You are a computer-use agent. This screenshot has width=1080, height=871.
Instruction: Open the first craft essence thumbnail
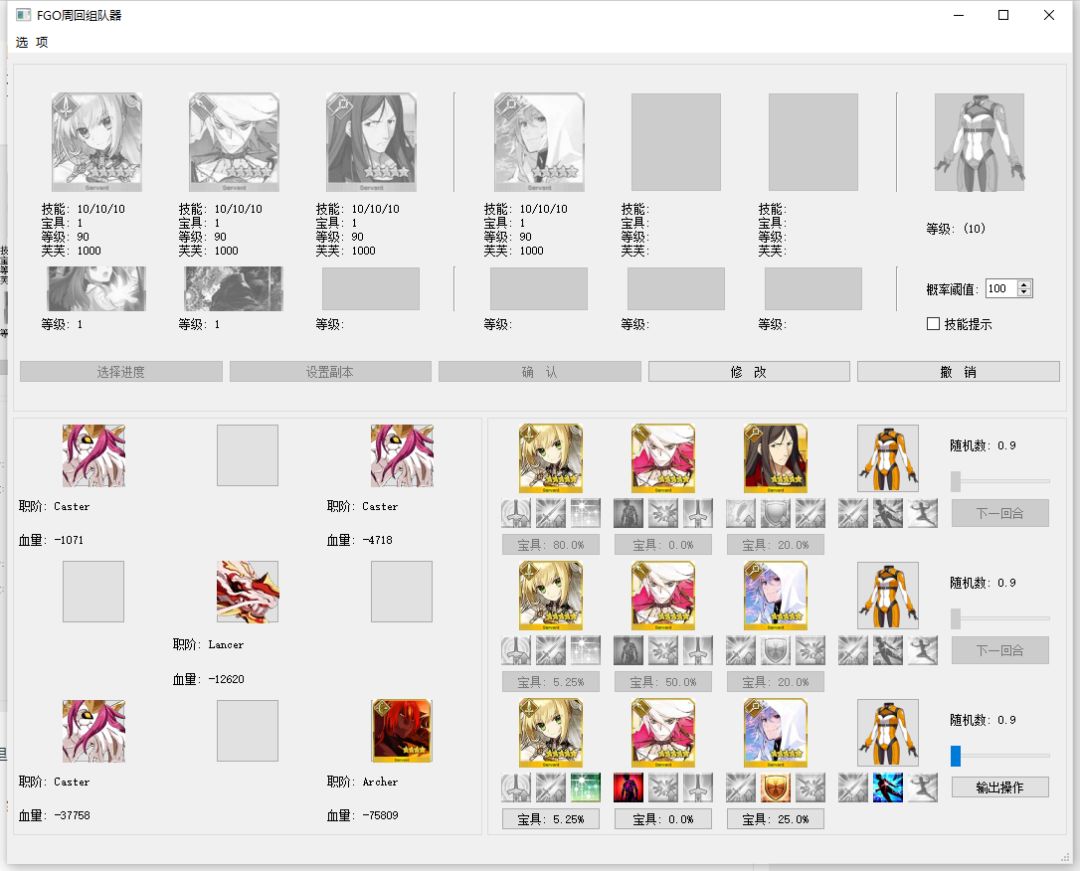(x=96, y=288)
